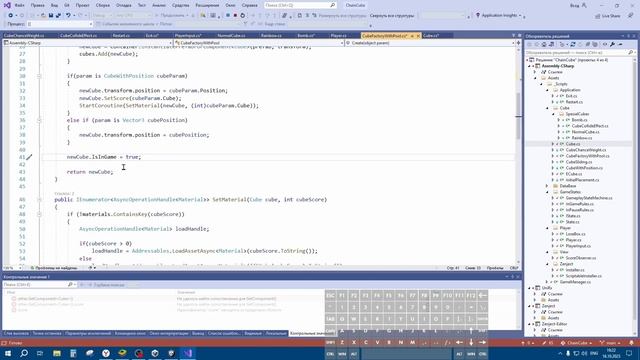The image size is (640, 360).
Task: Collapse the SpecialCubes folder
Action: (553, 114)
